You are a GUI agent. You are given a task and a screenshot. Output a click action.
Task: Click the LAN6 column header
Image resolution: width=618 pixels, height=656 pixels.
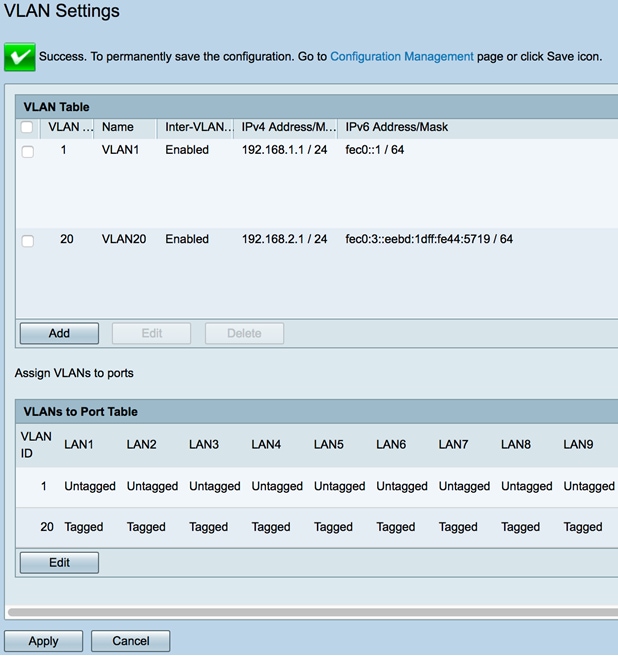[391, 444]
